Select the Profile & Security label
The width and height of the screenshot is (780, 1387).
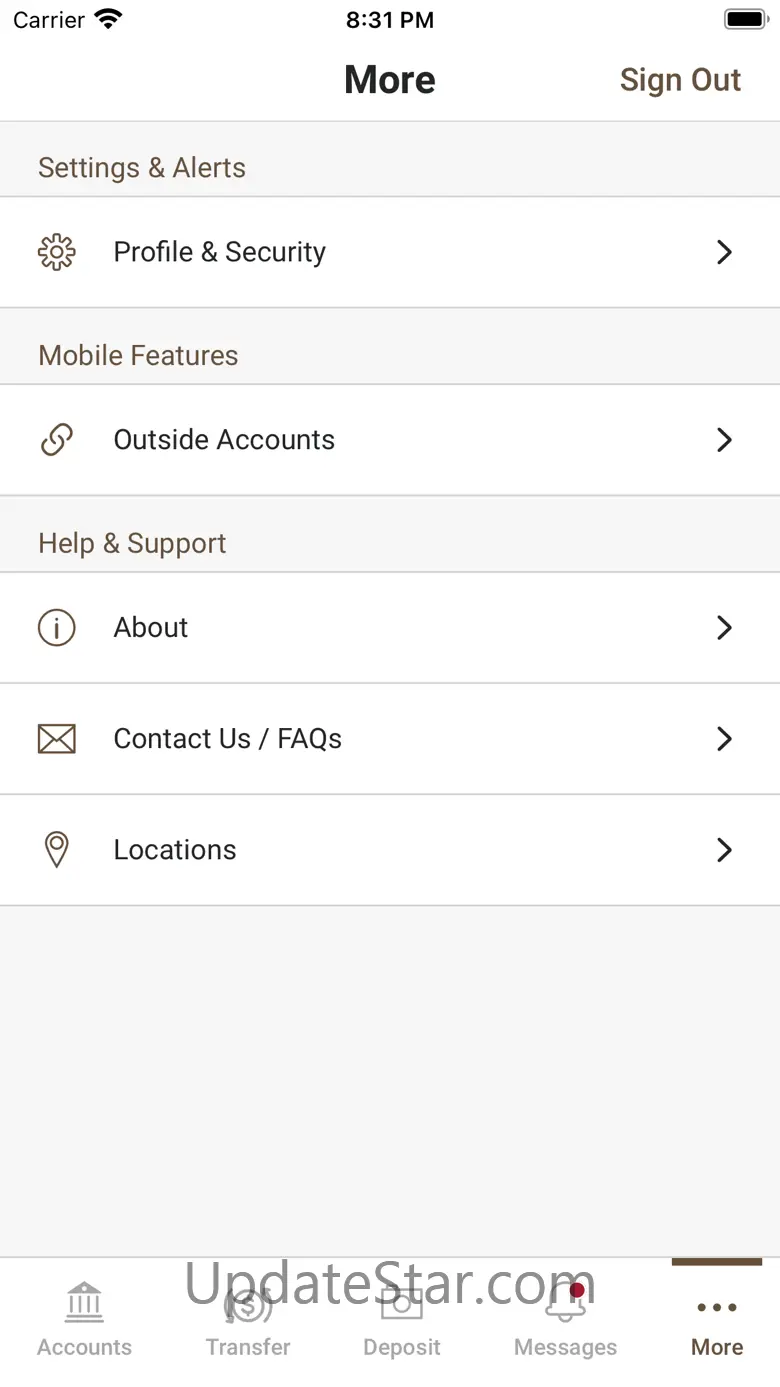(x=220, y=252)
